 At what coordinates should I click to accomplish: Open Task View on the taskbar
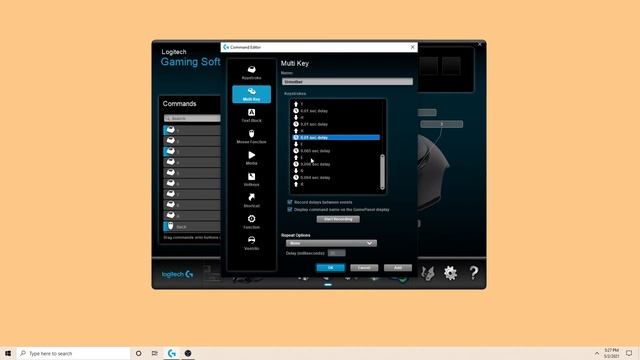pos(155,353)
